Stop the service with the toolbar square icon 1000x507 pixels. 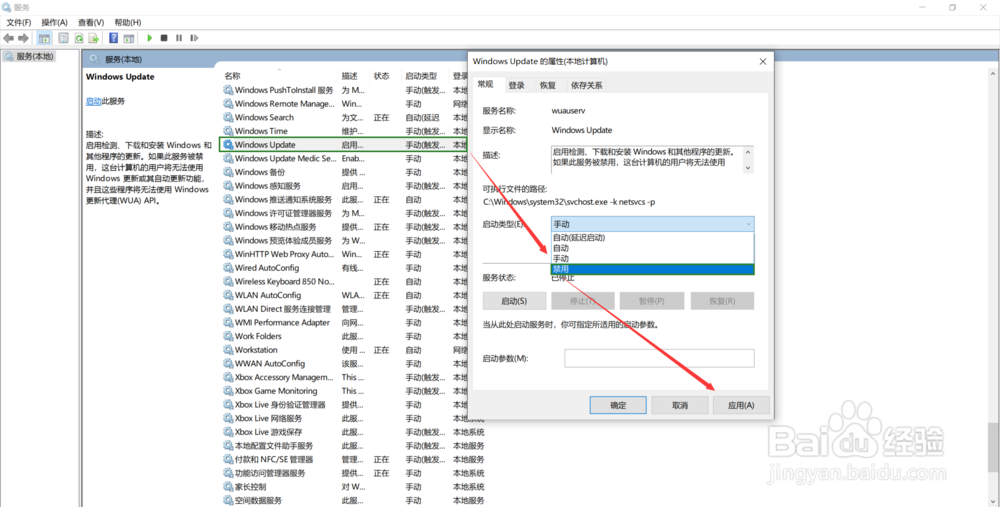(164, 38)
